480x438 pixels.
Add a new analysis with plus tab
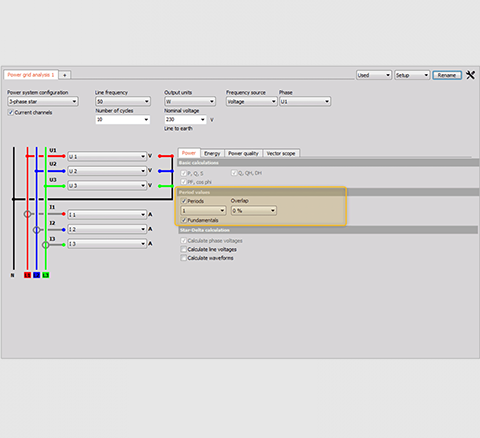coord(65,75)
